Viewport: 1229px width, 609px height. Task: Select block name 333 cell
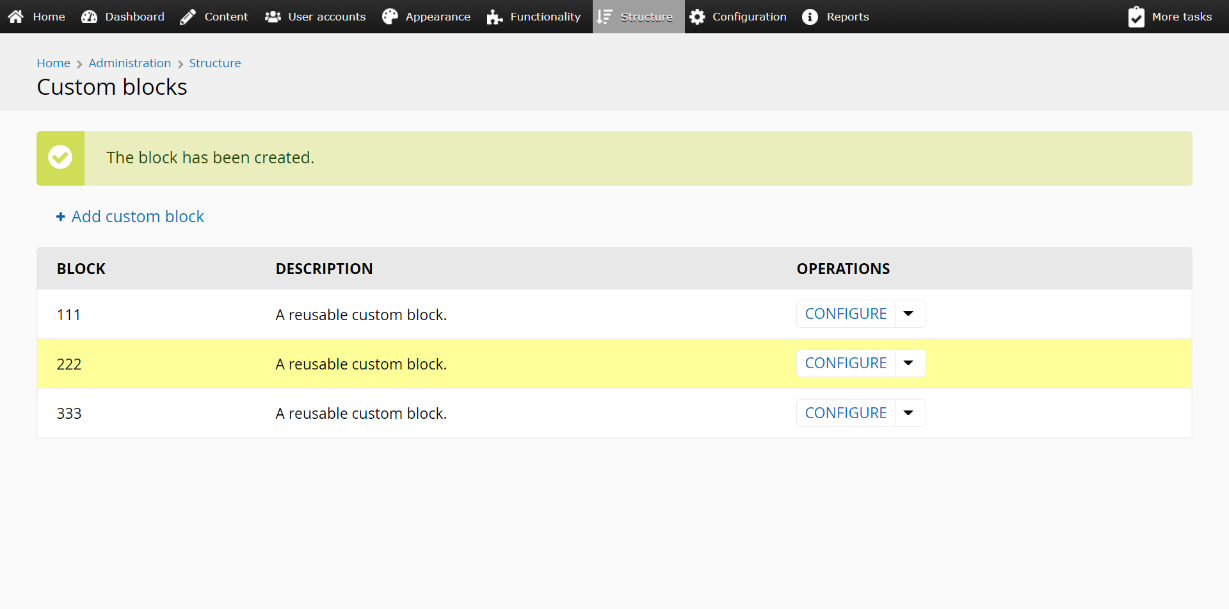pyautogui.click(x=69, y=414)
